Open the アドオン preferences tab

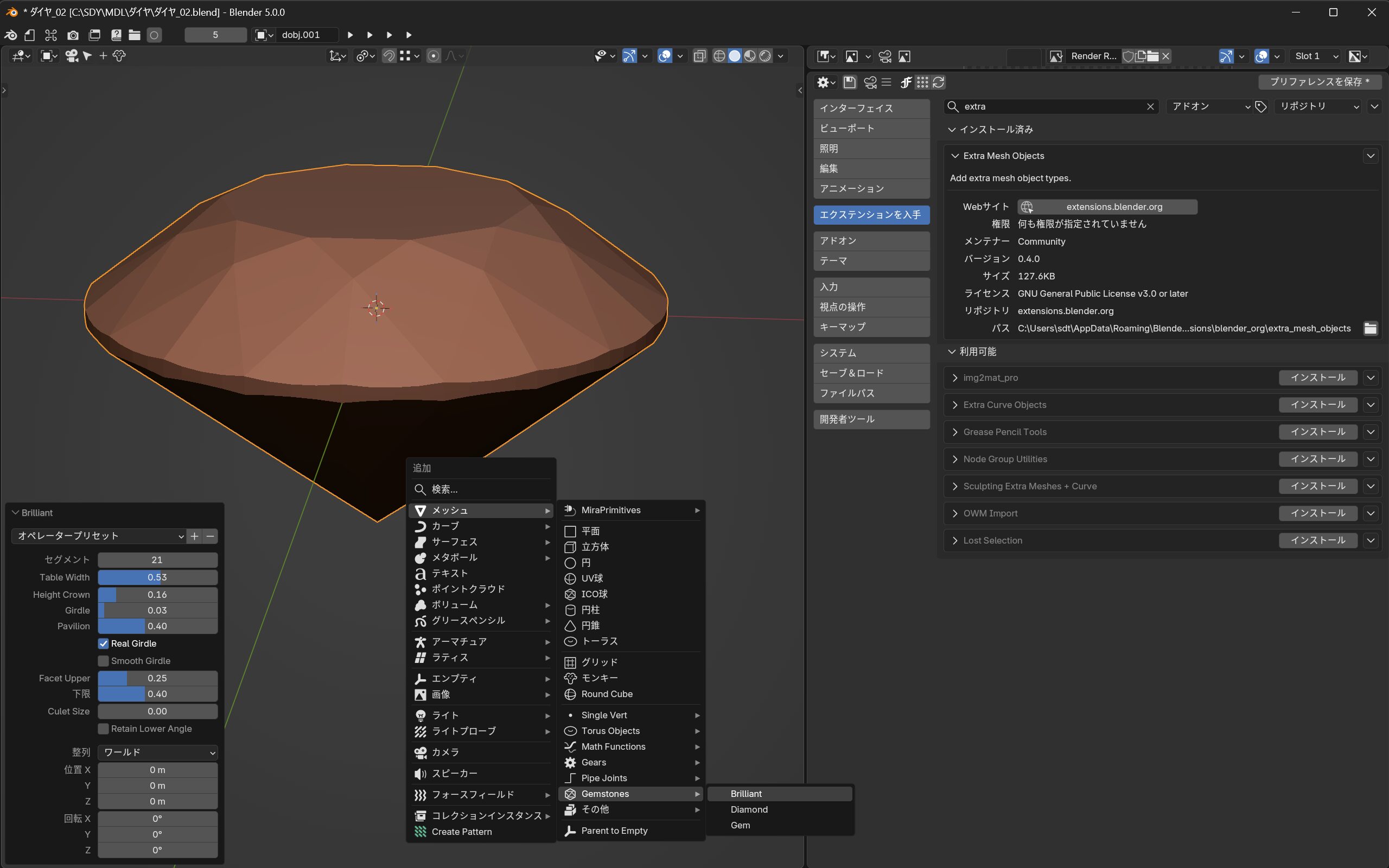click(x=871, y=240)
